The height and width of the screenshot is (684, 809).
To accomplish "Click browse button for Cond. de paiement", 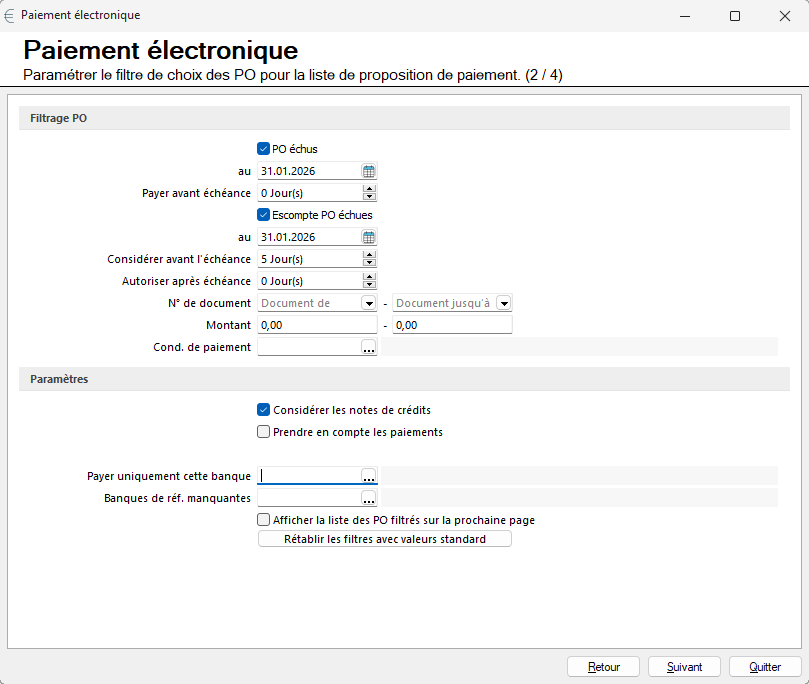I will click(368, 347).
